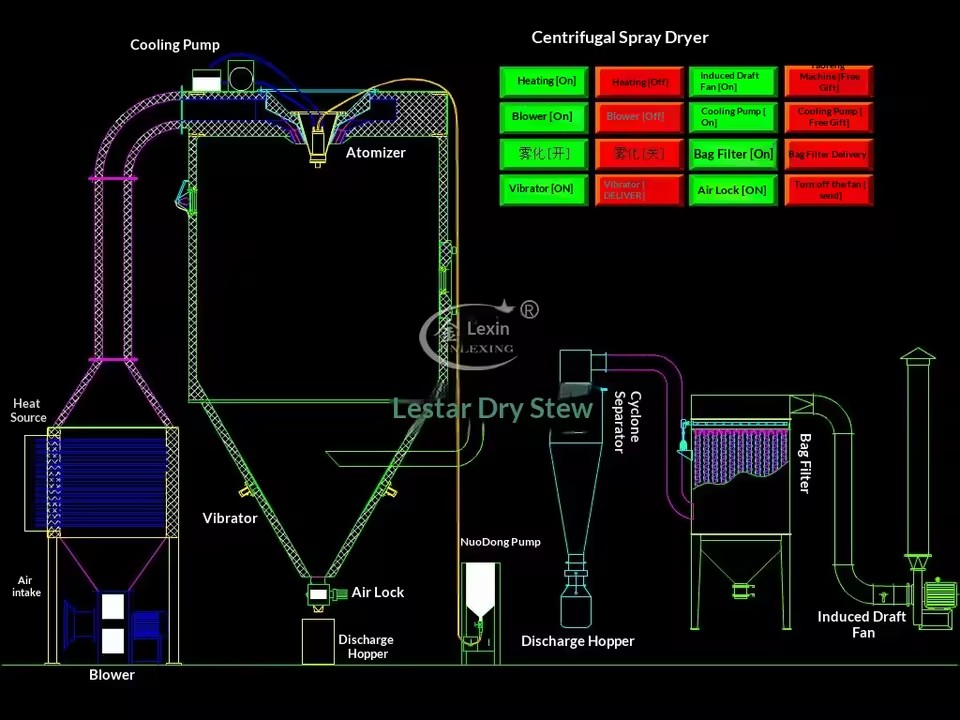This screenshot has width=960, height=720.
Task: Select the induced draft fan motor graphic
Action: (939, 595)
